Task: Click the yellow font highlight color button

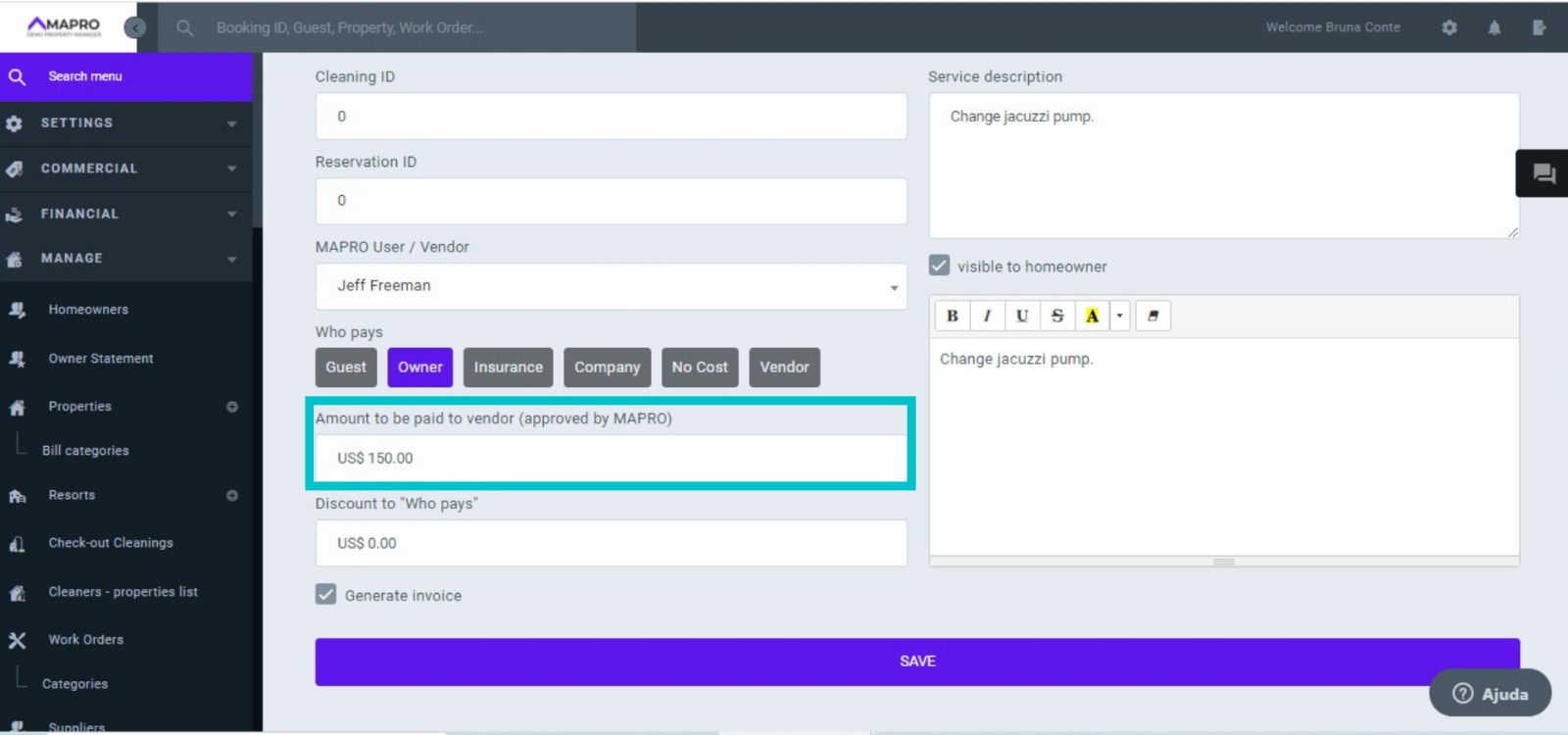Action: pos(1092,316)
